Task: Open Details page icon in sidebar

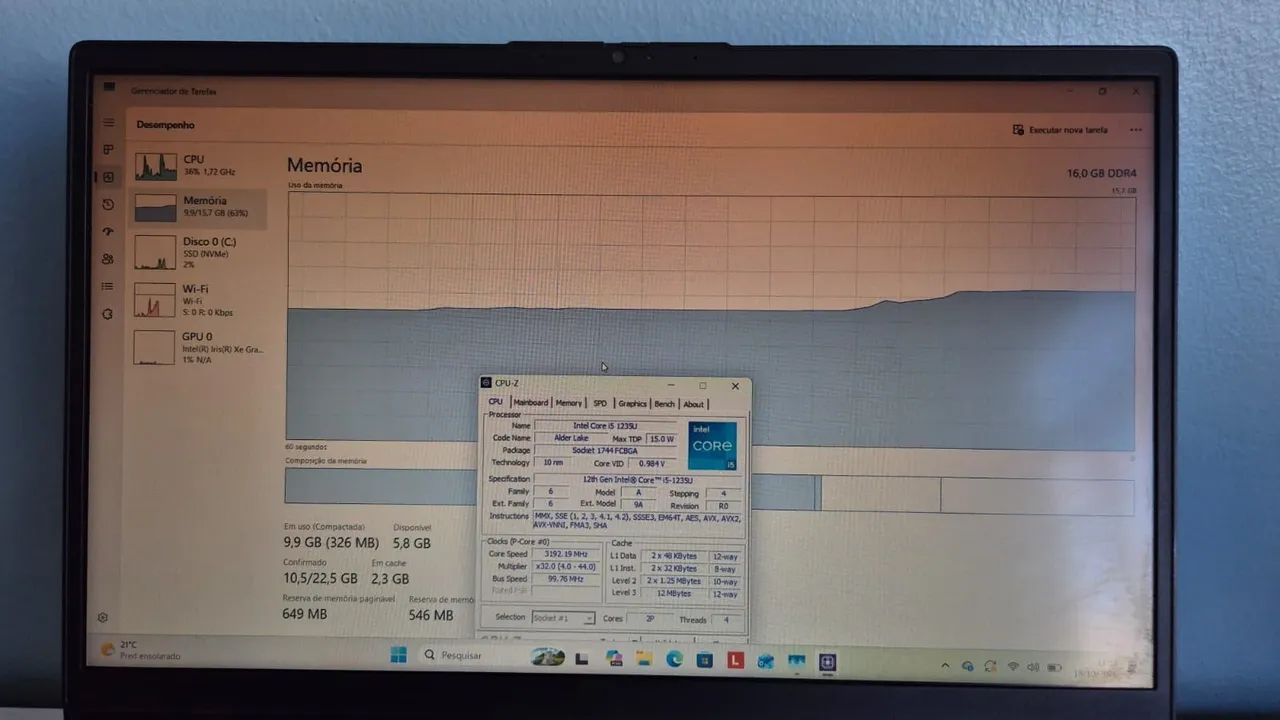Action: click(x=108, y=286)
